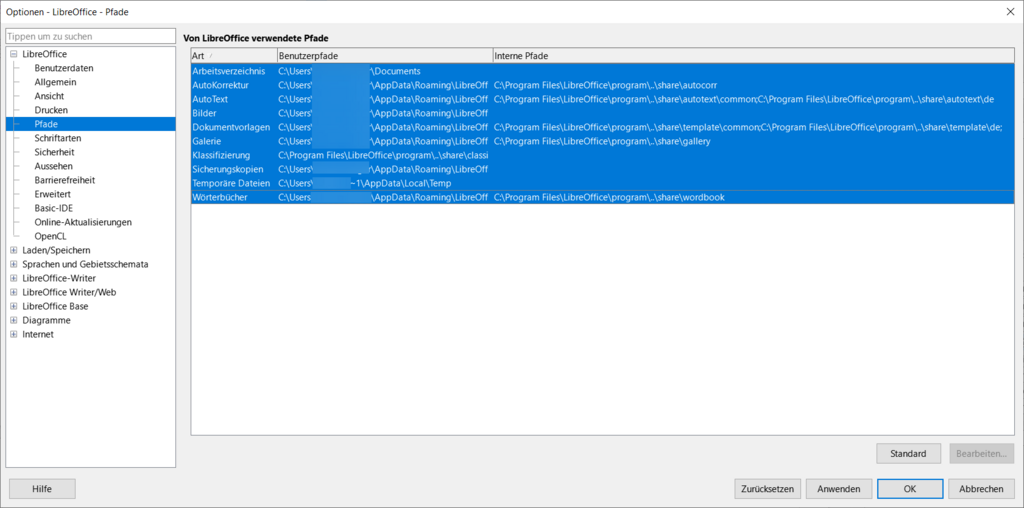Select Drucken in the tree
Image resolution: width=1024 pixels, height=508 pixels.
tap(51, 110)
